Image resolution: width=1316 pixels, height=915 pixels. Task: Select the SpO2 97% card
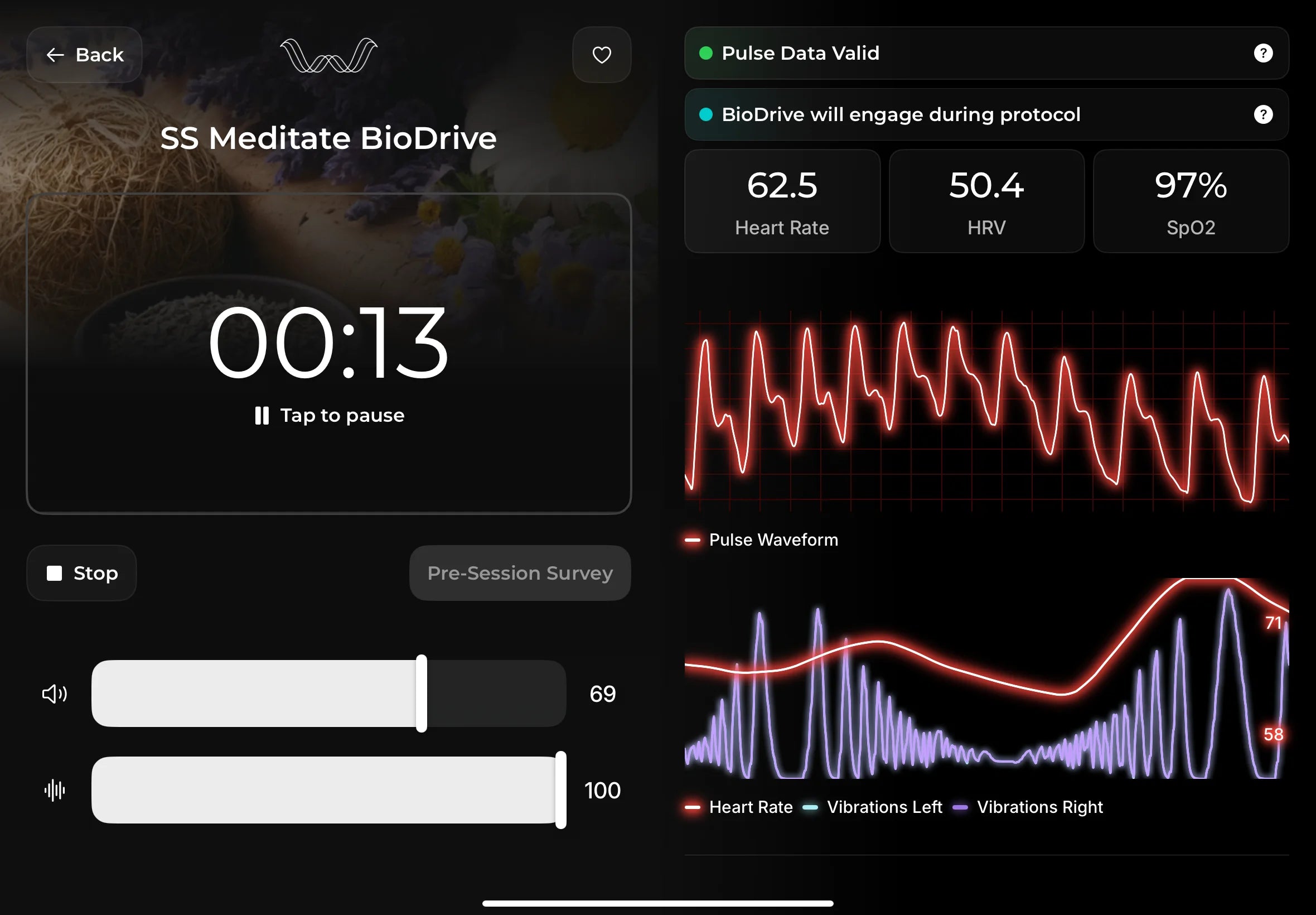1191,201
